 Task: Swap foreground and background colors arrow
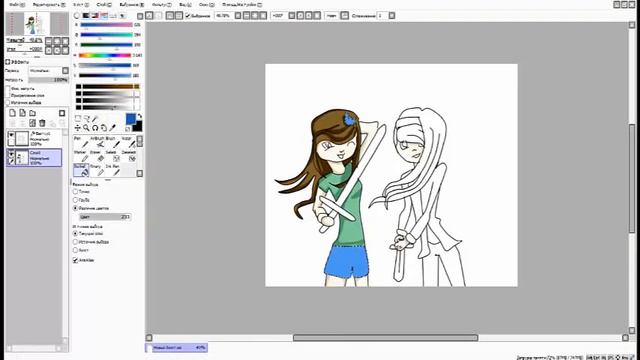140,117
